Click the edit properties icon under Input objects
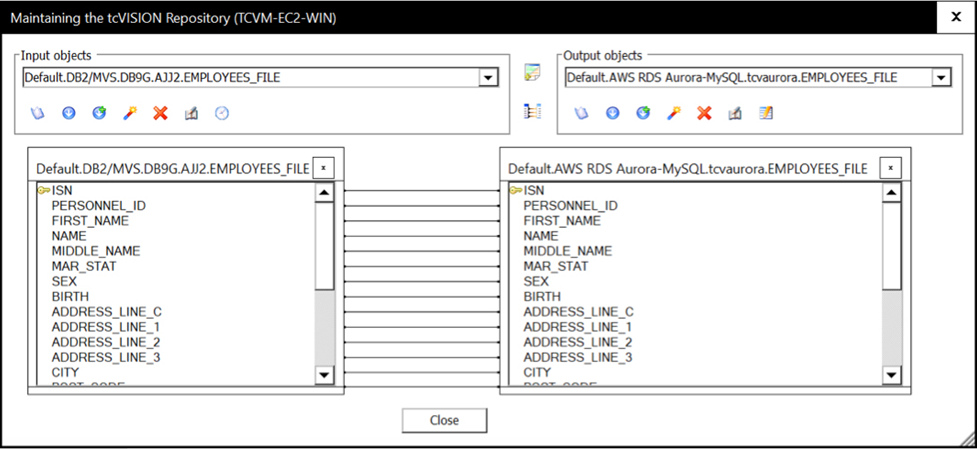 pos(191,113)
